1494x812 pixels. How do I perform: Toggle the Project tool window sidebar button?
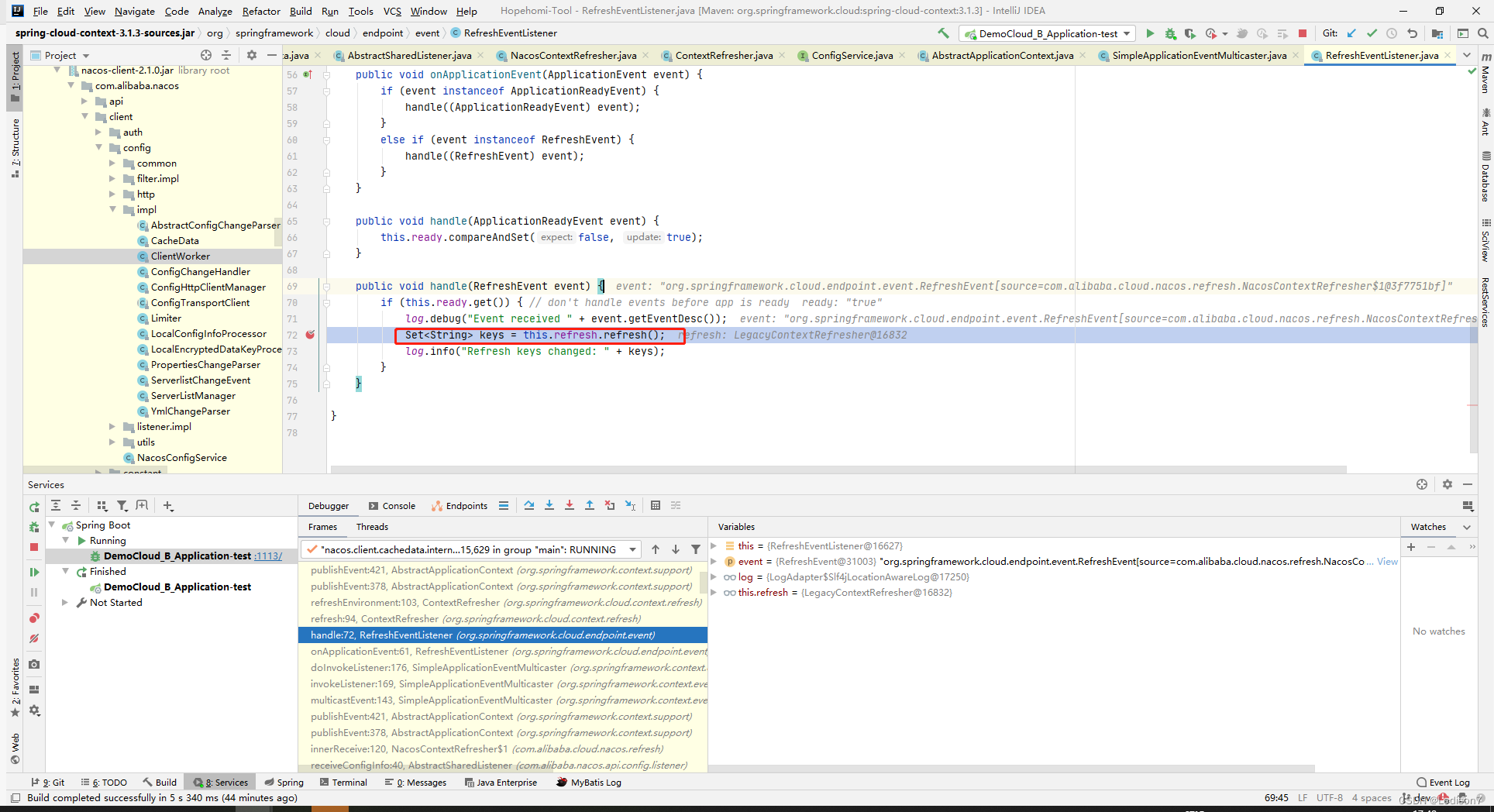pyautogui.click(x=15, y=76)
